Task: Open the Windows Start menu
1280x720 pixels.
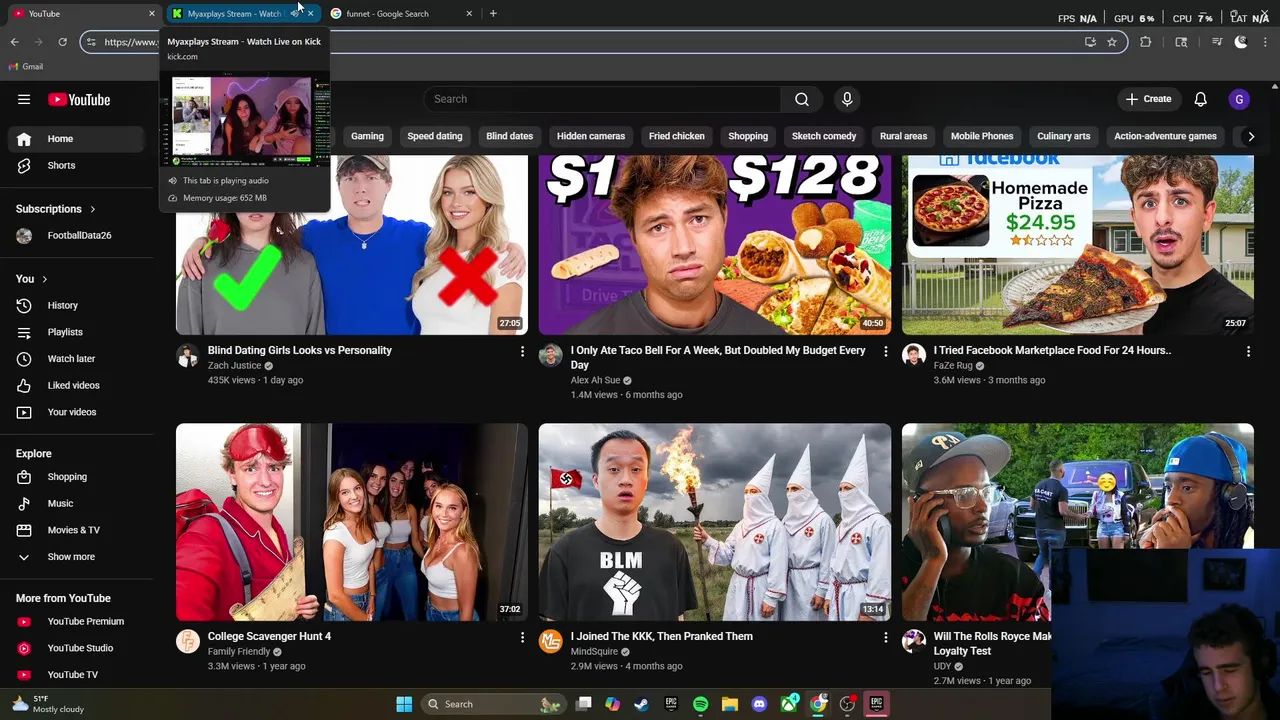Action: (404, 704)
